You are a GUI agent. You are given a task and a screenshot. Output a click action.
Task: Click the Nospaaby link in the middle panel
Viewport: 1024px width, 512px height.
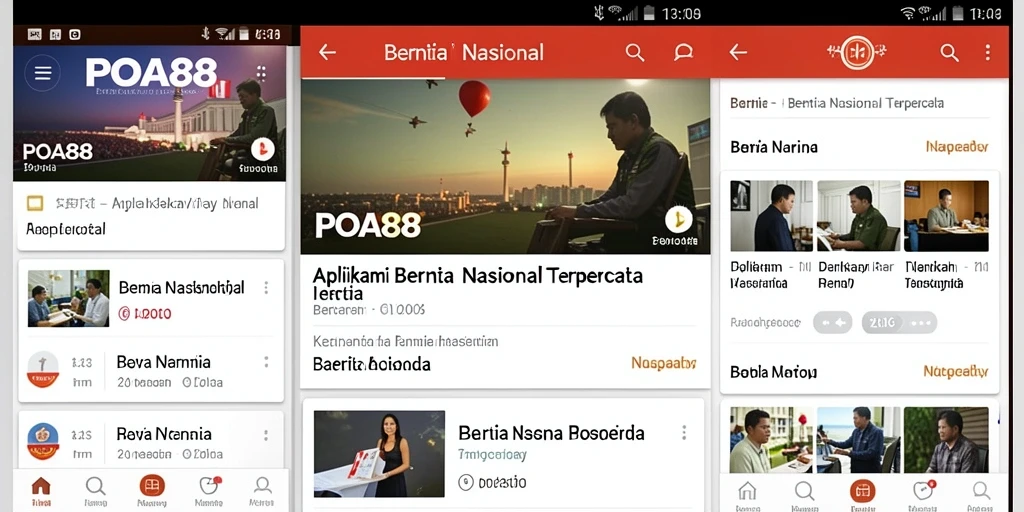[664, 363]
